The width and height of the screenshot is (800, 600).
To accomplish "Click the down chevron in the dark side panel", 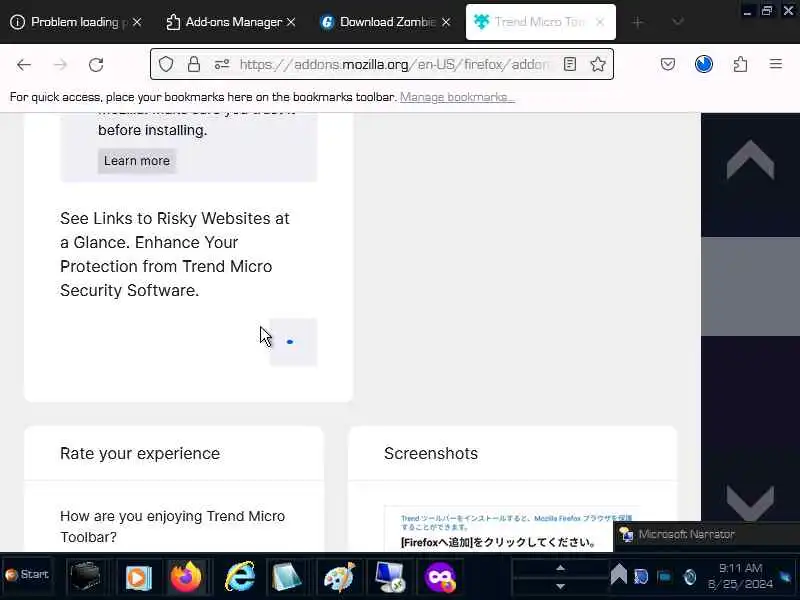I will pos(751,503).
